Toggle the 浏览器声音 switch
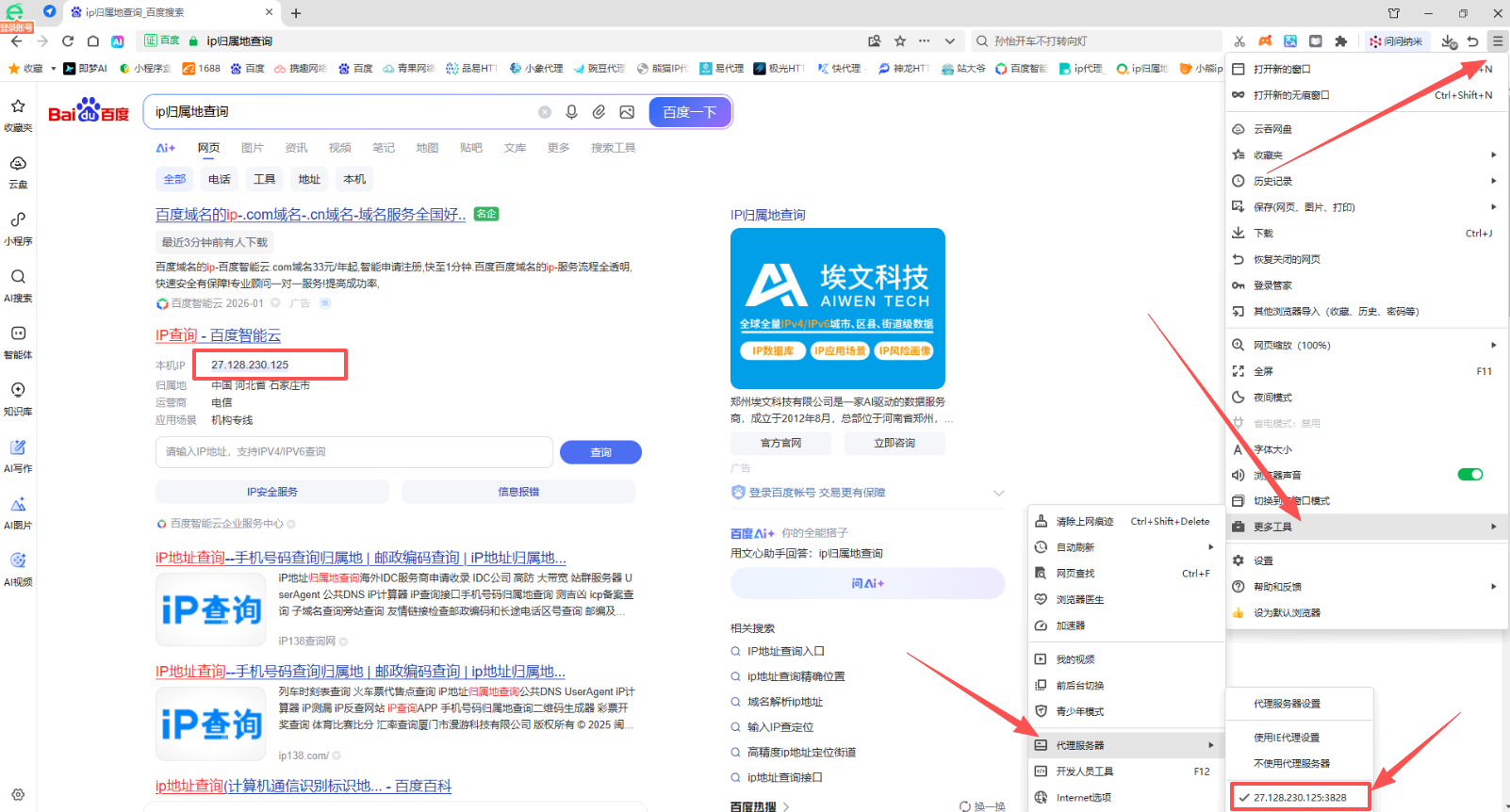The image size is (1510, 812). coord(1470,475)
